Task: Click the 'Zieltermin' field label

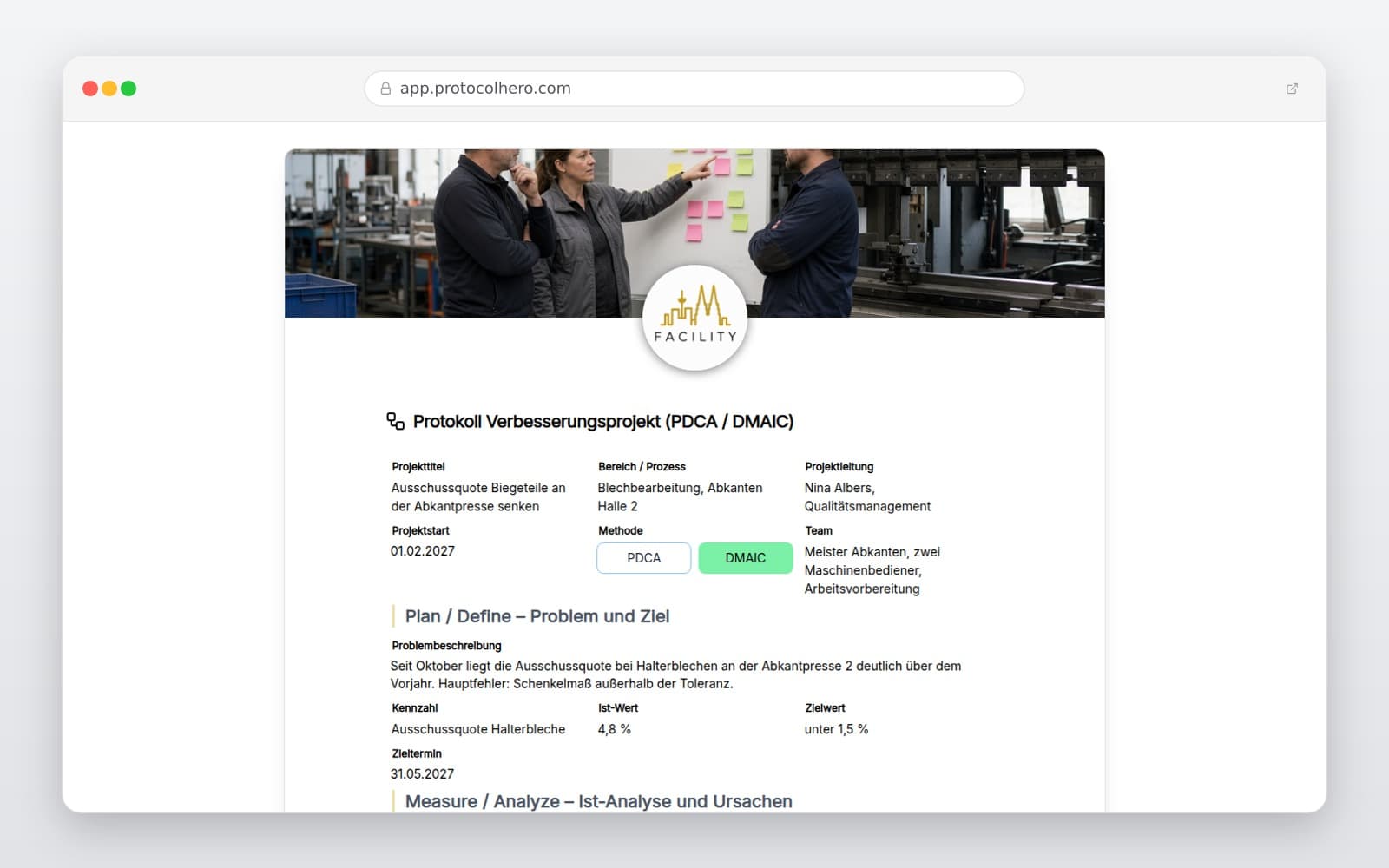Action: click(x=417, y=754)
